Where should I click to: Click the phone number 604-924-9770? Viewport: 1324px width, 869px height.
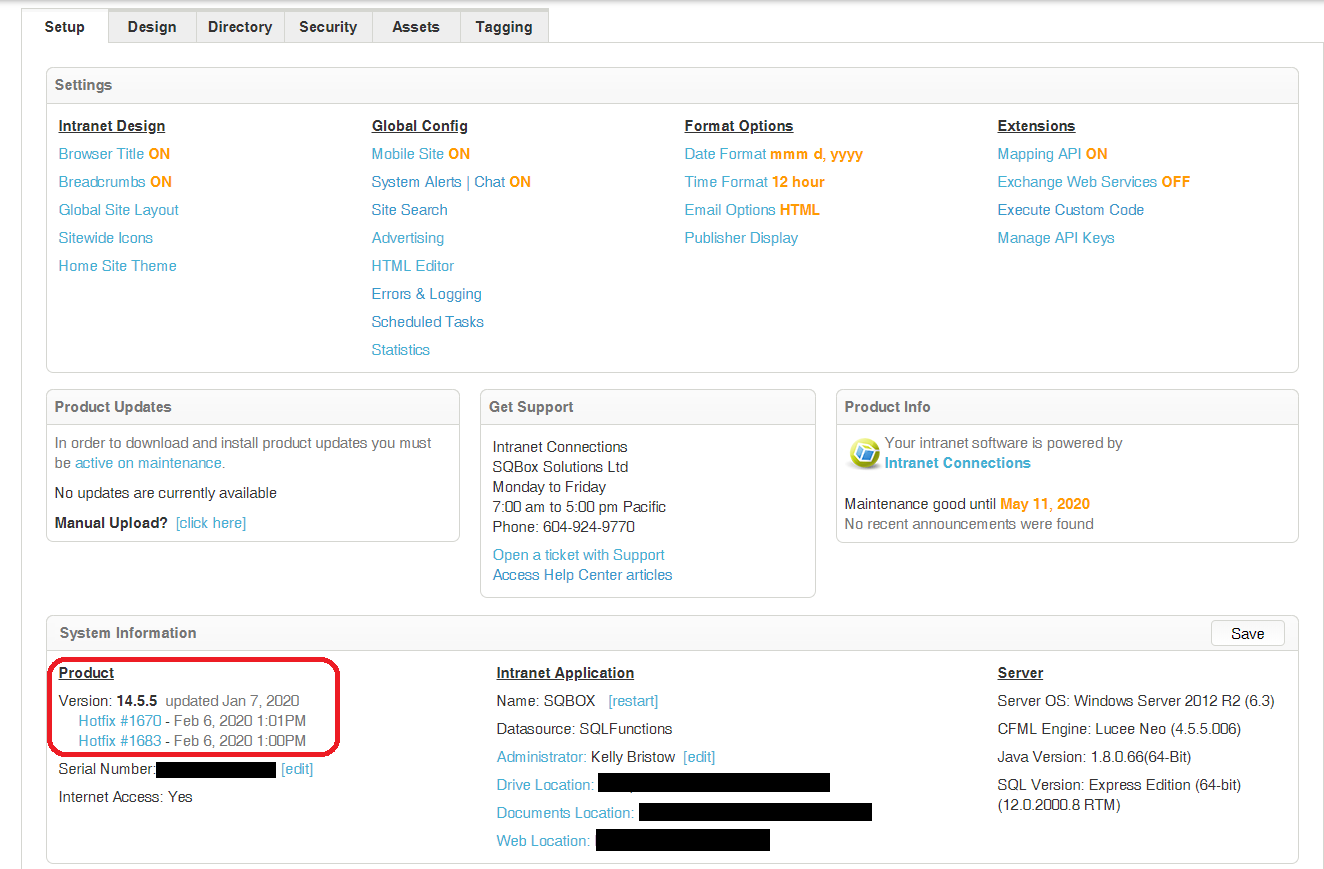coord(589,527)
